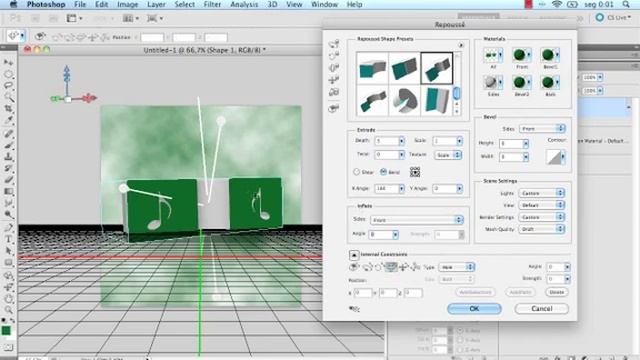The height and width of the screenshot is (360, 640).
Task: Click the presets list scrollbar handle
Action: [x=457, y=93]
